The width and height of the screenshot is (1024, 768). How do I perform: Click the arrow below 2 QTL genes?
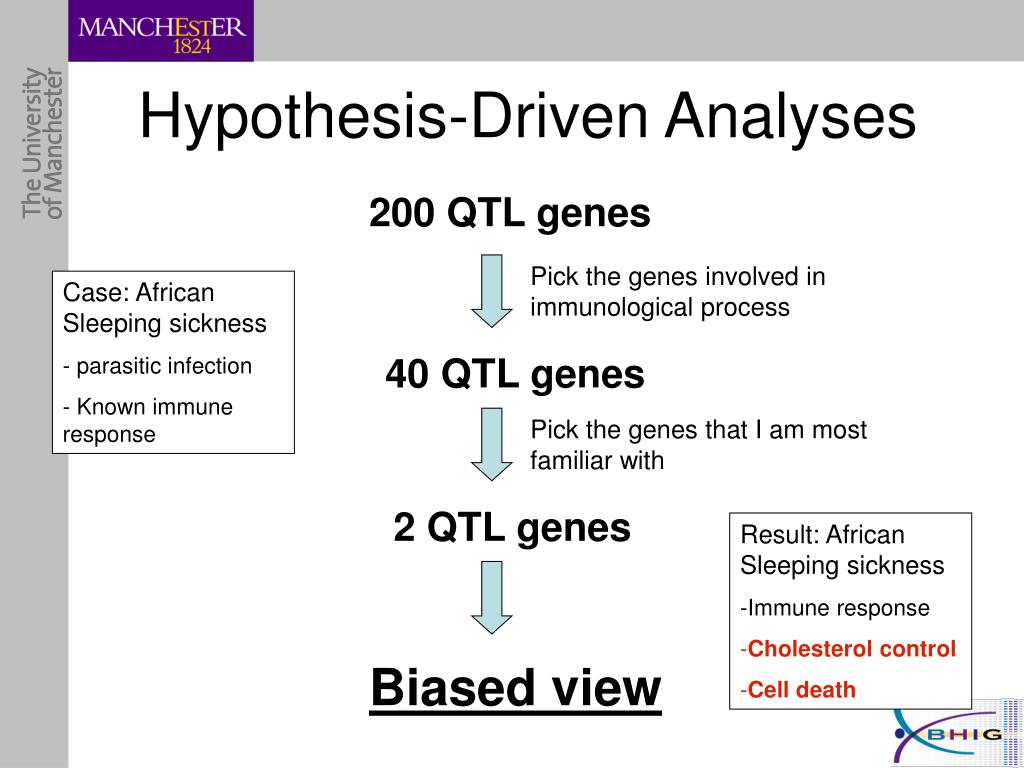coord(492,598)
